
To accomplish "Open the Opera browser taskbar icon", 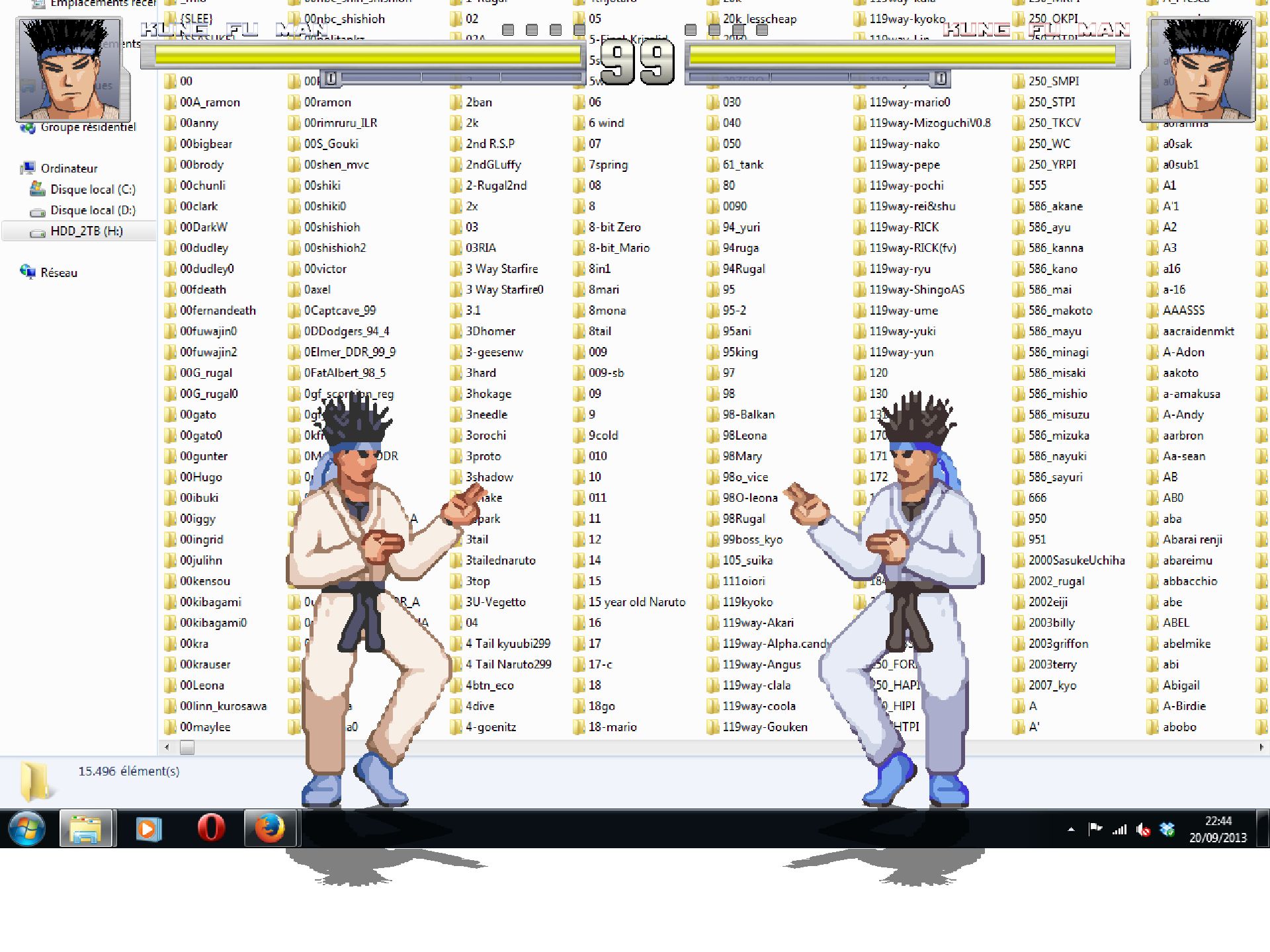I will (x=211, y=828).
